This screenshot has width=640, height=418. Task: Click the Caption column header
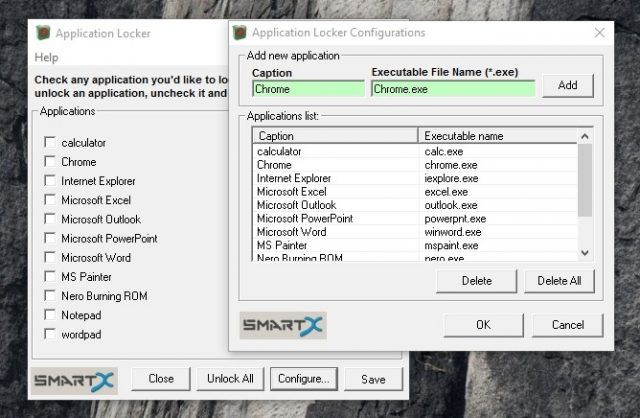[335, 136]
